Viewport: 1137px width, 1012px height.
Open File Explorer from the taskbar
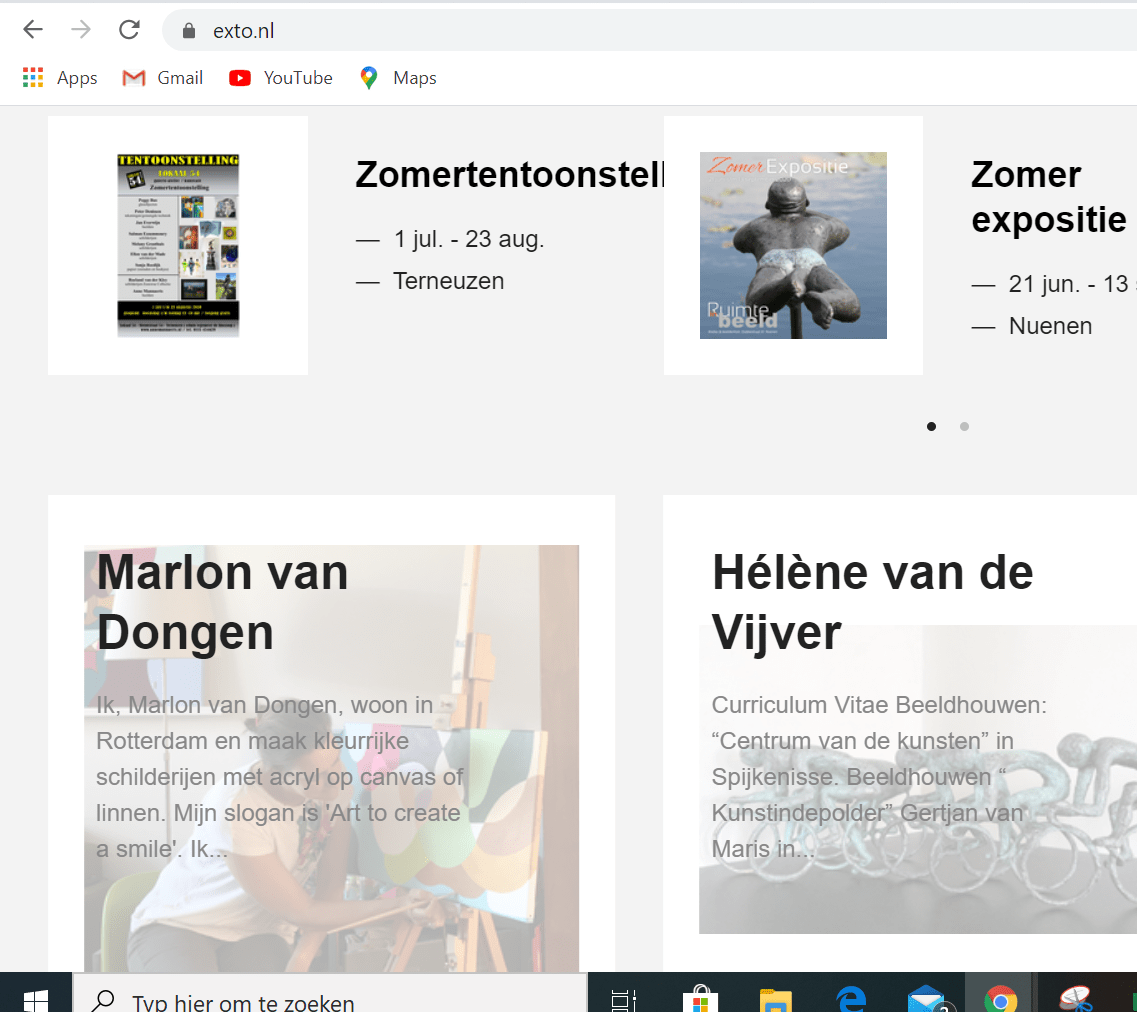pyautogui.click(x=775, y=999)
